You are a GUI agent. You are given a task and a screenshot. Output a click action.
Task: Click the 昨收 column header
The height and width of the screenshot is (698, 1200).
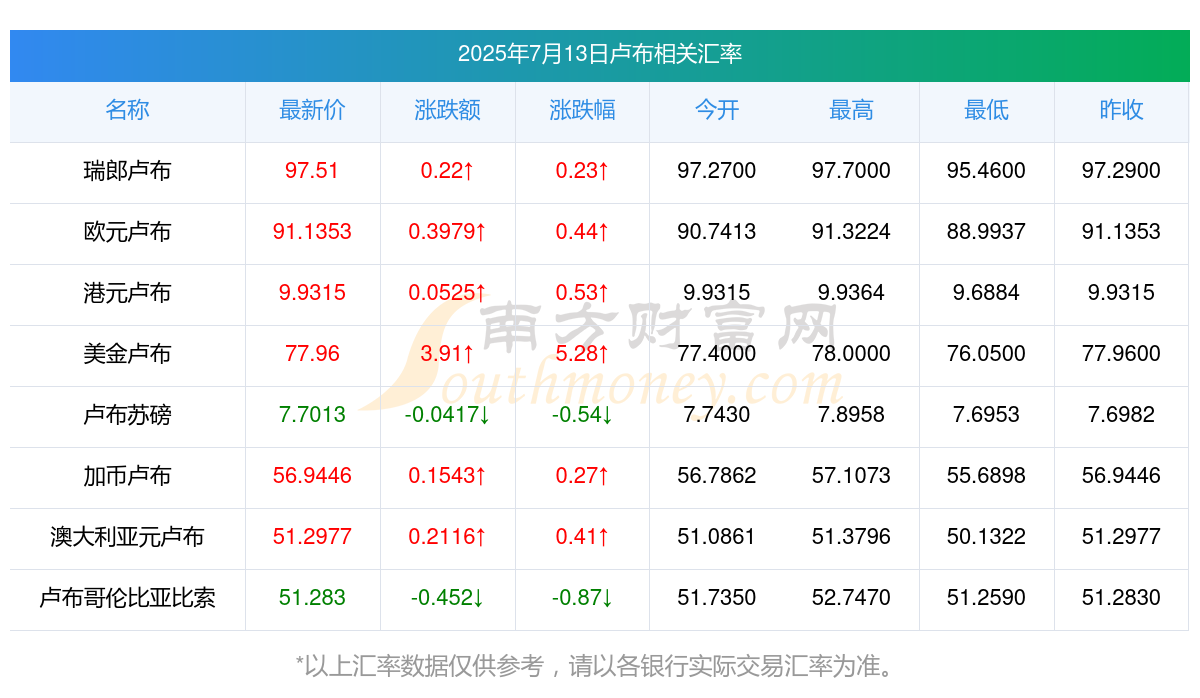point(1121,110)
